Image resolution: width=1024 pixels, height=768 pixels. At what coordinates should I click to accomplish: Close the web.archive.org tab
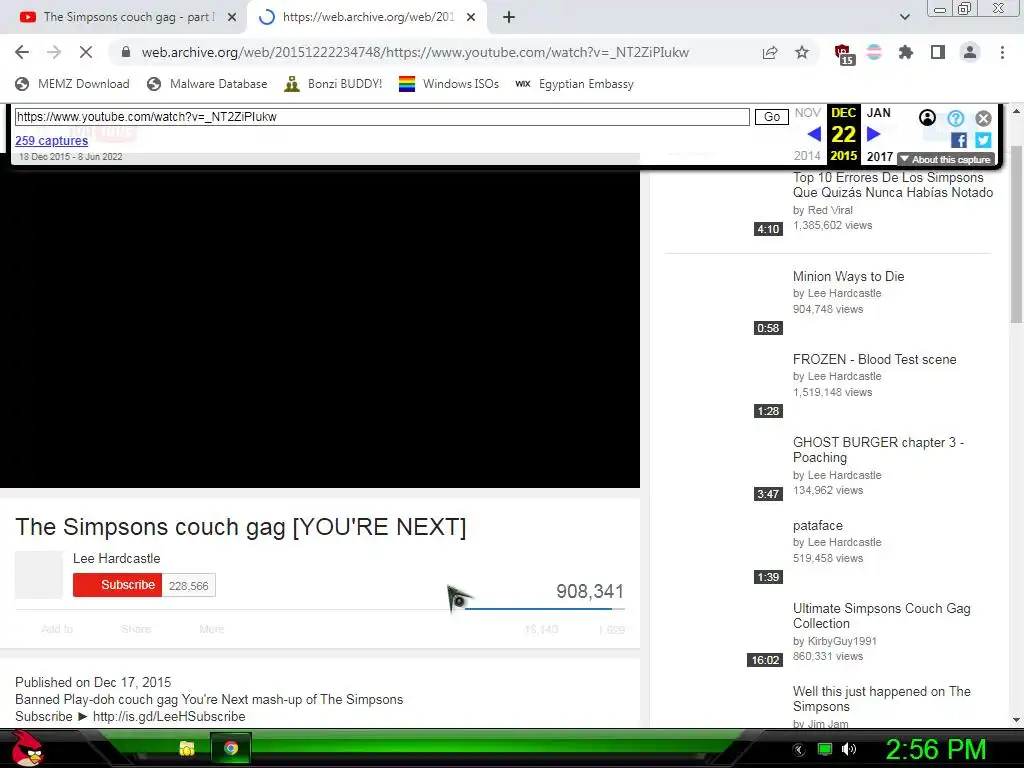coord(471,17)
